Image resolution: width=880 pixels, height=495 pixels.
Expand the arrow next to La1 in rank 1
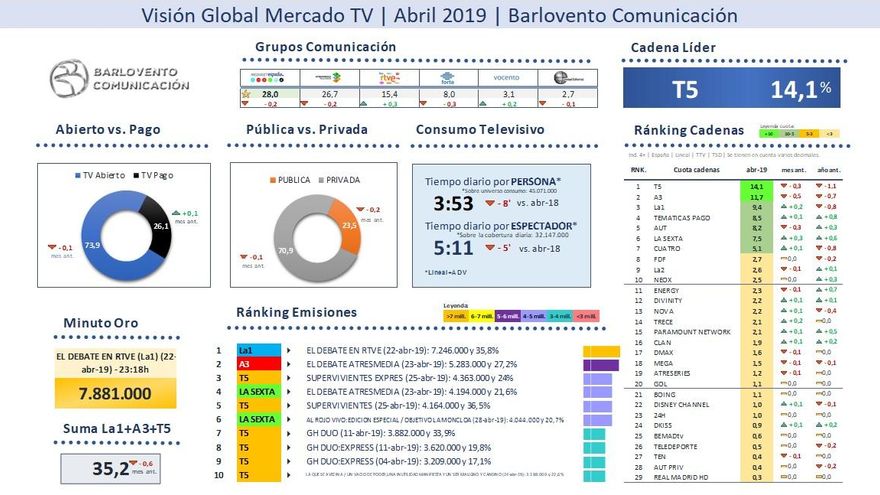tap(288, 351)
